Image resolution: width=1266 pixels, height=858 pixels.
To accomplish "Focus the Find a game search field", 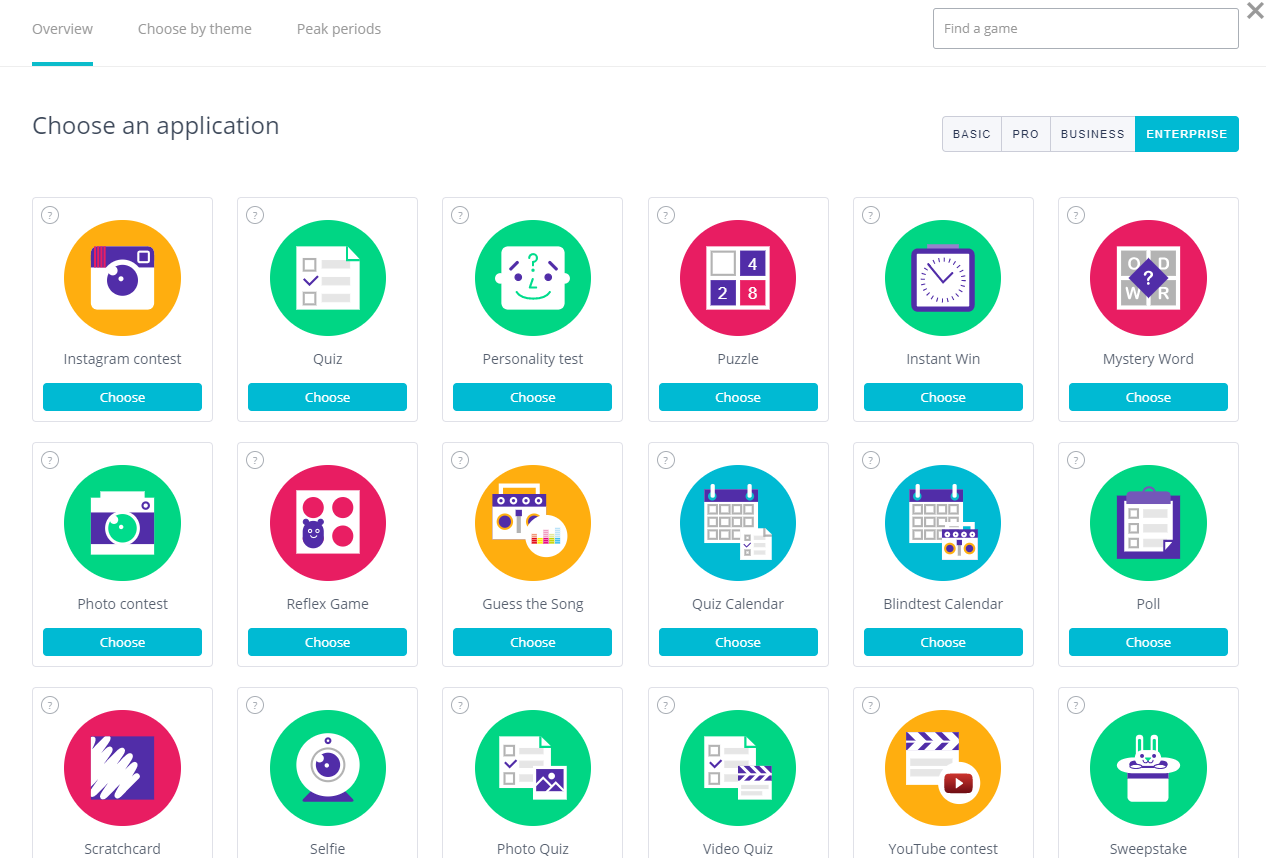I will pos(1086,29).
